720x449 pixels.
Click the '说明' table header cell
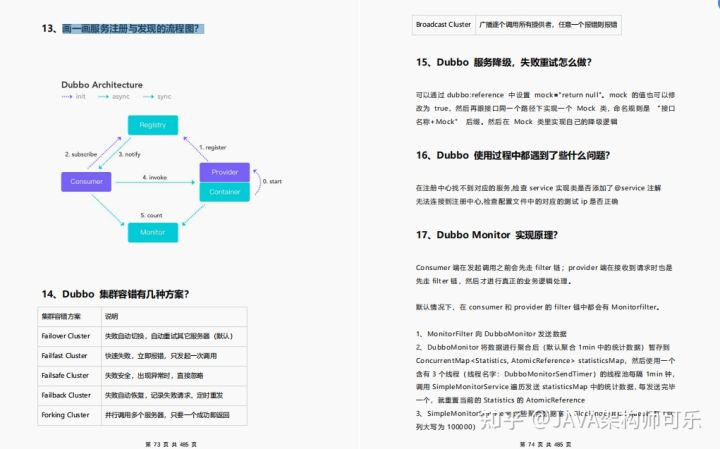(174, 316)
